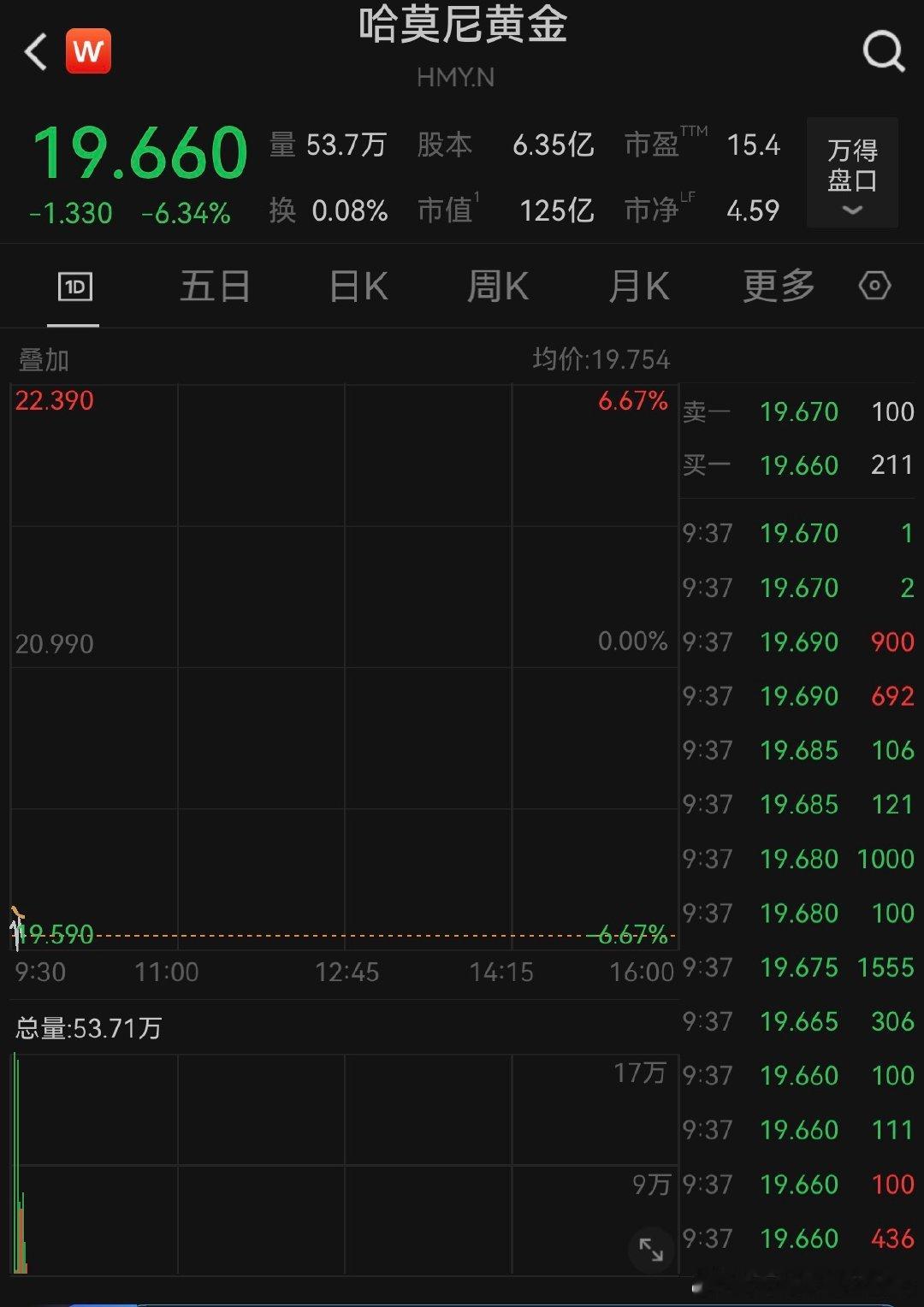Tap the 16:00 time axis marker

(x=642, y=973)
